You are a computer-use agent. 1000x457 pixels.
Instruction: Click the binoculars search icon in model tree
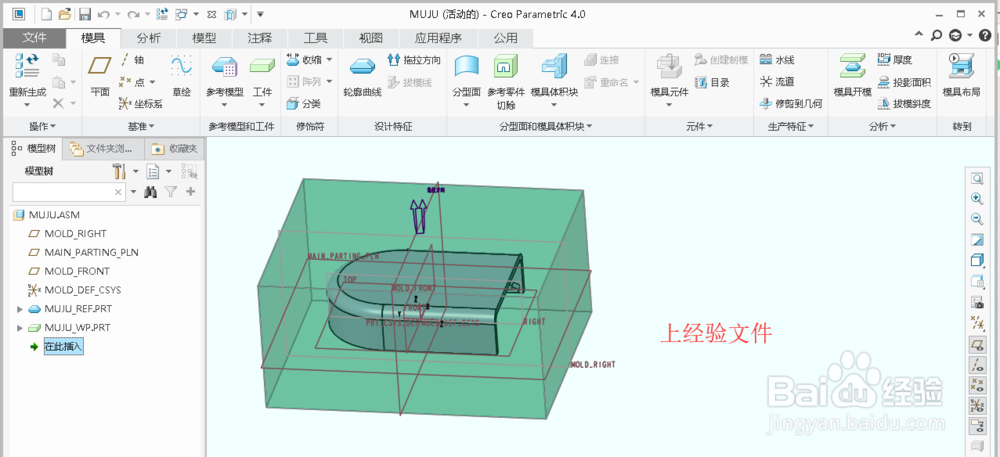(x=151, y=191)
